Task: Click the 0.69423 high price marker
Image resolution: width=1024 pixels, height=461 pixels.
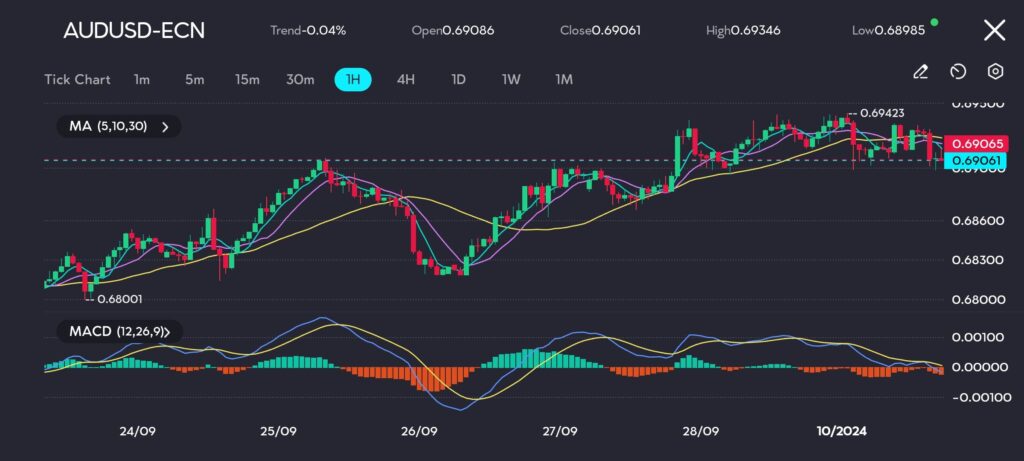Action: click(881, 113)
